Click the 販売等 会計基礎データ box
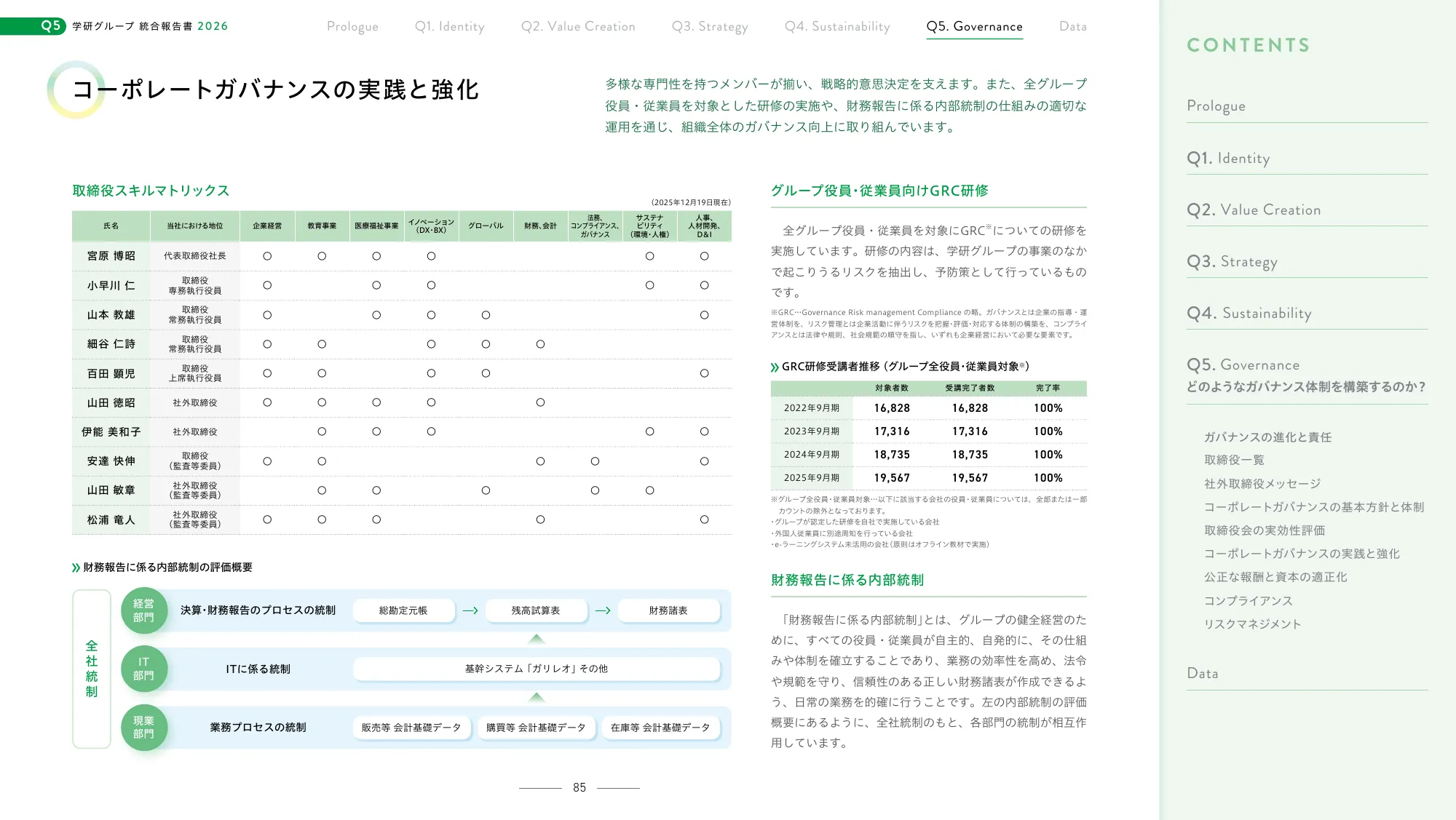 [x=411, y=728]
